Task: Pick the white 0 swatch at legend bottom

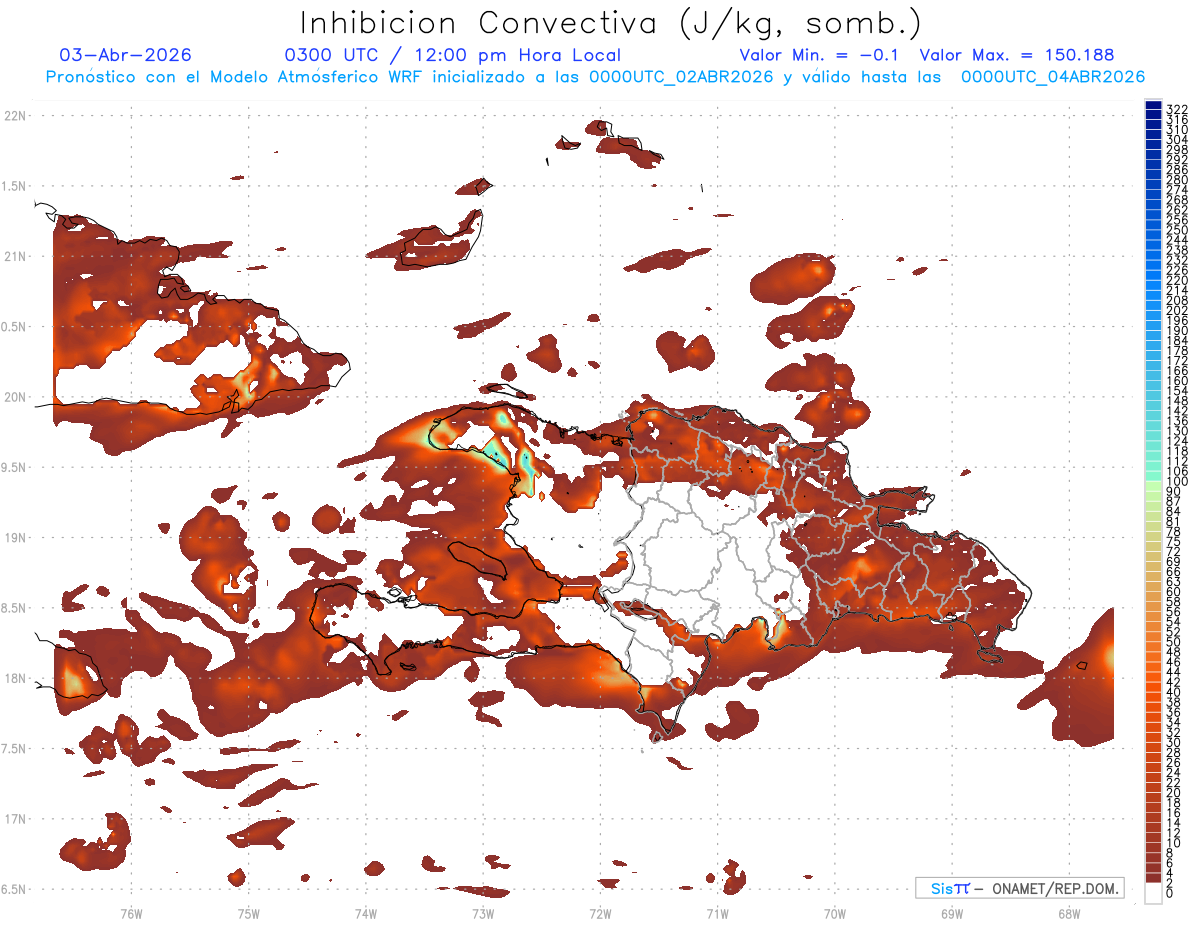Action: coord(1153,892)
